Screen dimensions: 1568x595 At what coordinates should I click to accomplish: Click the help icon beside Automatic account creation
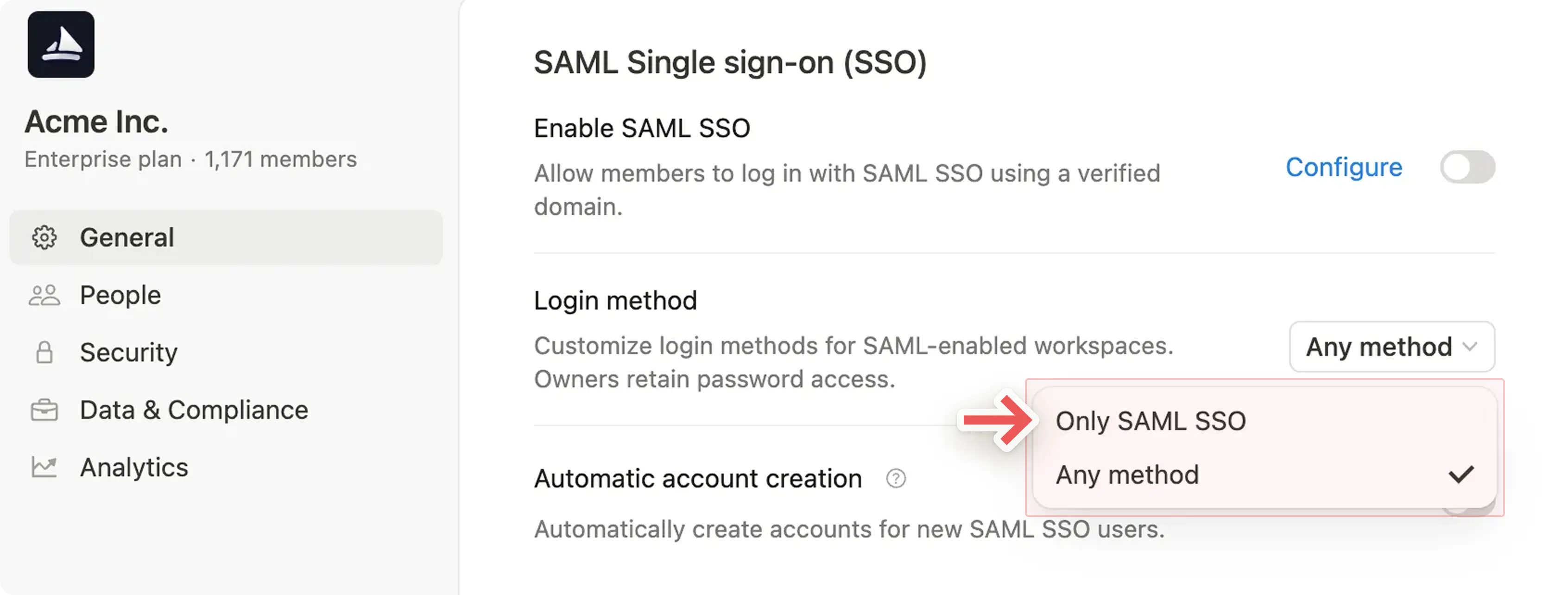[x=896, y=479]
